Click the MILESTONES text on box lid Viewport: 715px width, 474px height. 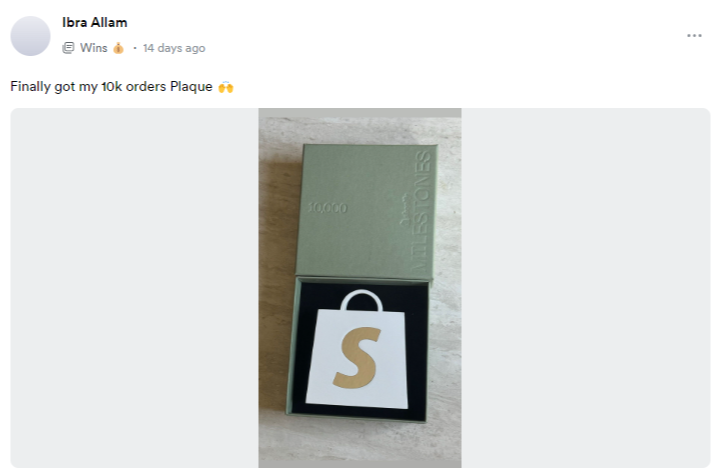coord(420,211)
